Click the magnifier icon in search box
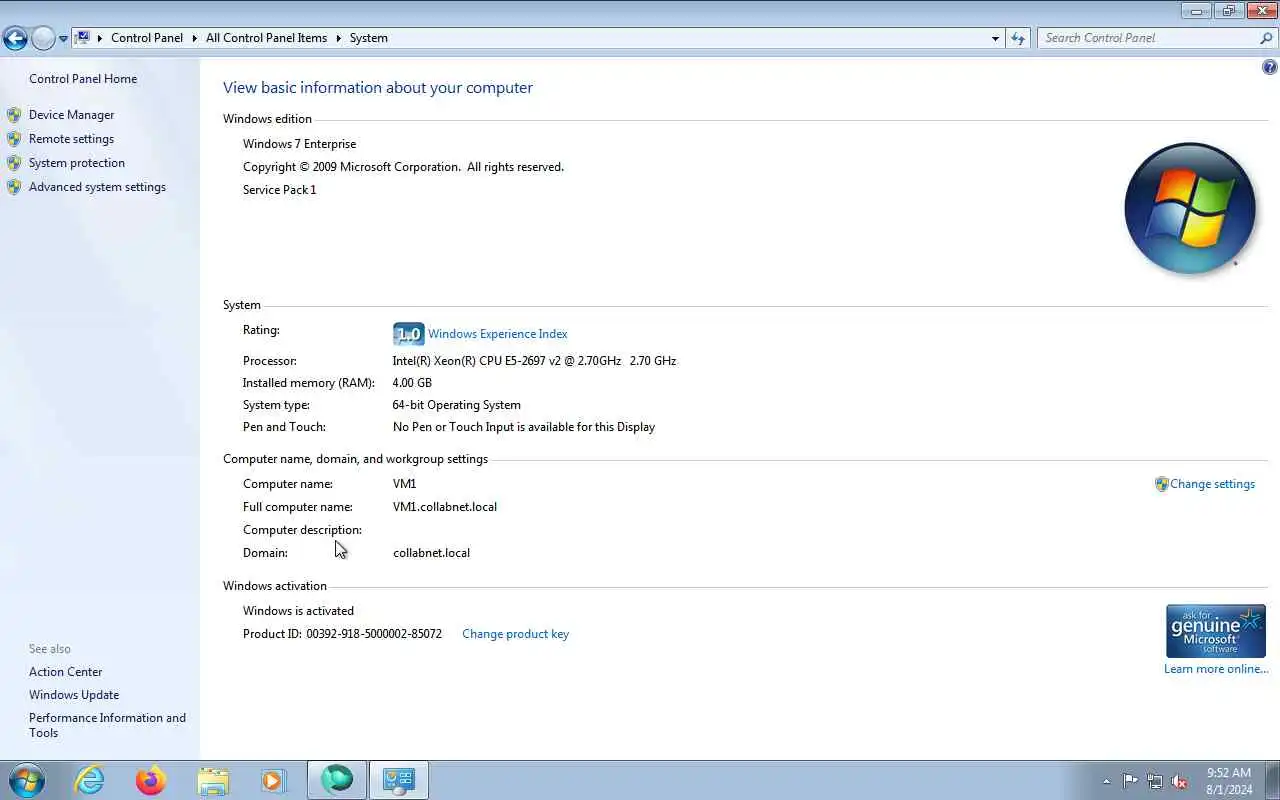Image resolution: width=1280 pixels, height=800 pixels. [1266, 38]
